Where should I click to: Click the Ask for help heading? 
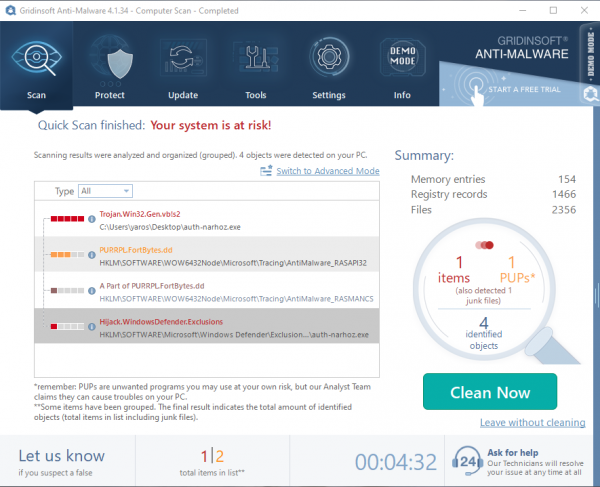point(513,453)
